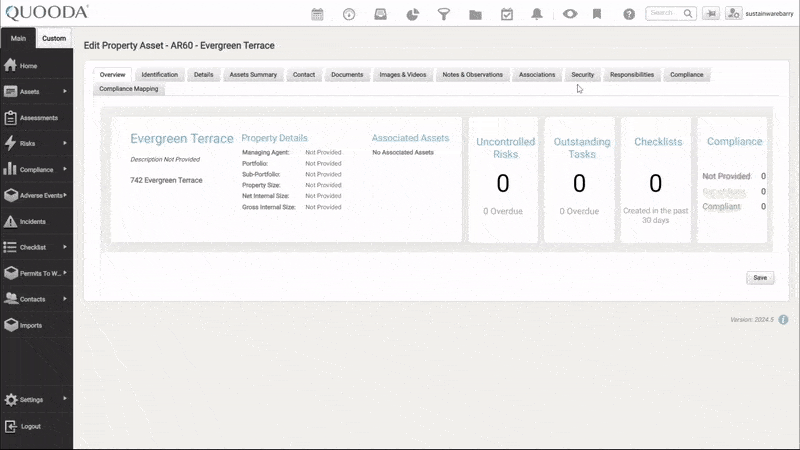Expand the Permits To Work submenu arrow
The image size is (800, 450).
tap(65, 273)
